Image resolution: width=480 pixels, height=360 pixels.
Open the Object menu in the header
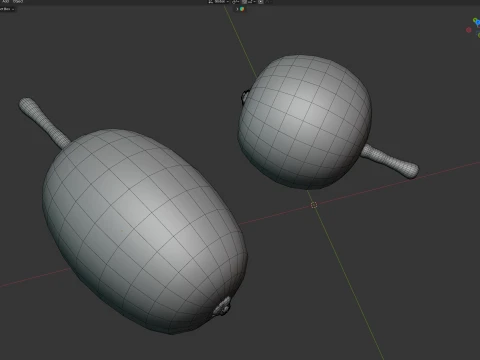point(18,1)
